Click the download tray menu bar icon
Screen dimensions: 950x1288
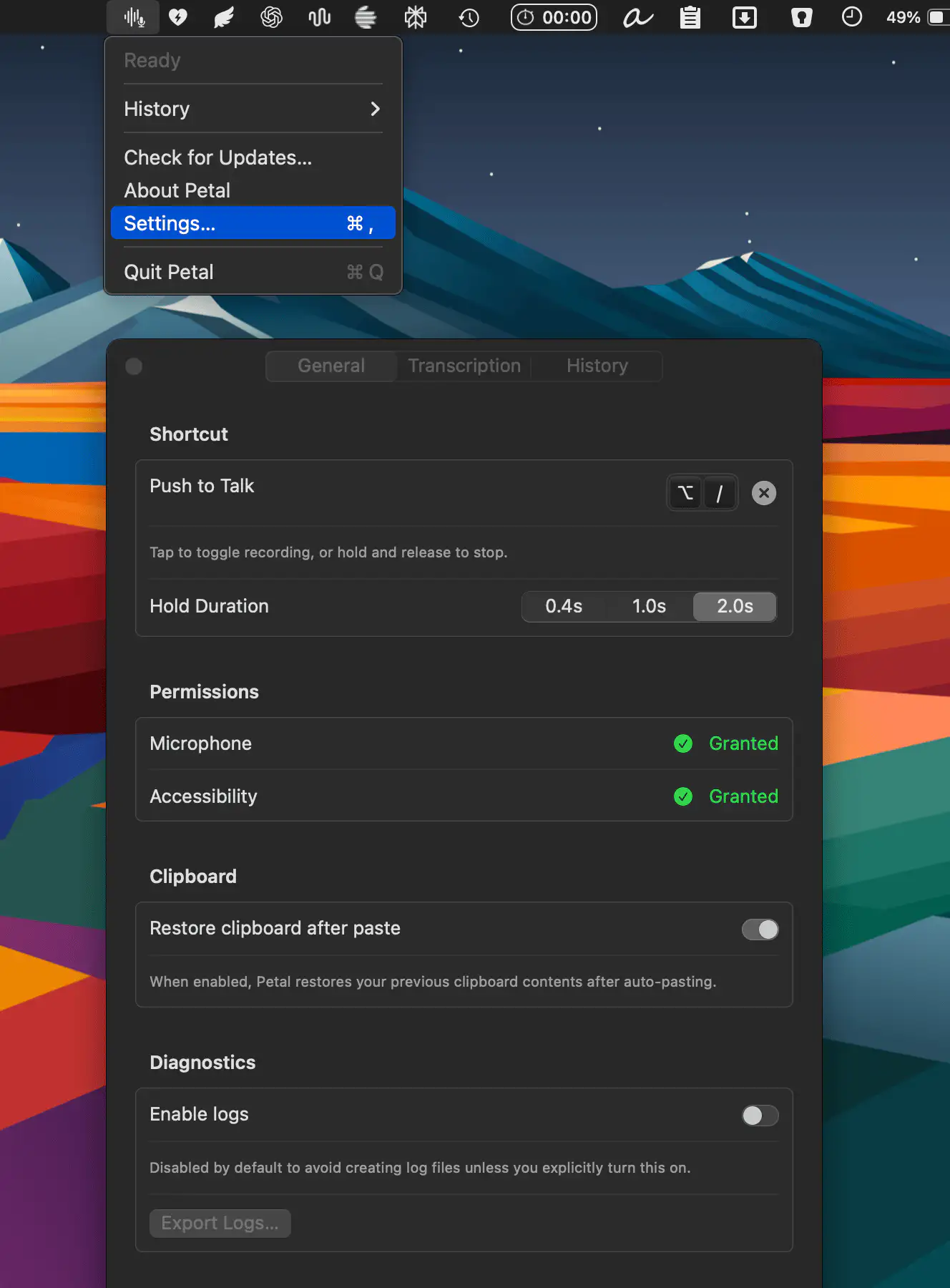[x=744, y=17]
